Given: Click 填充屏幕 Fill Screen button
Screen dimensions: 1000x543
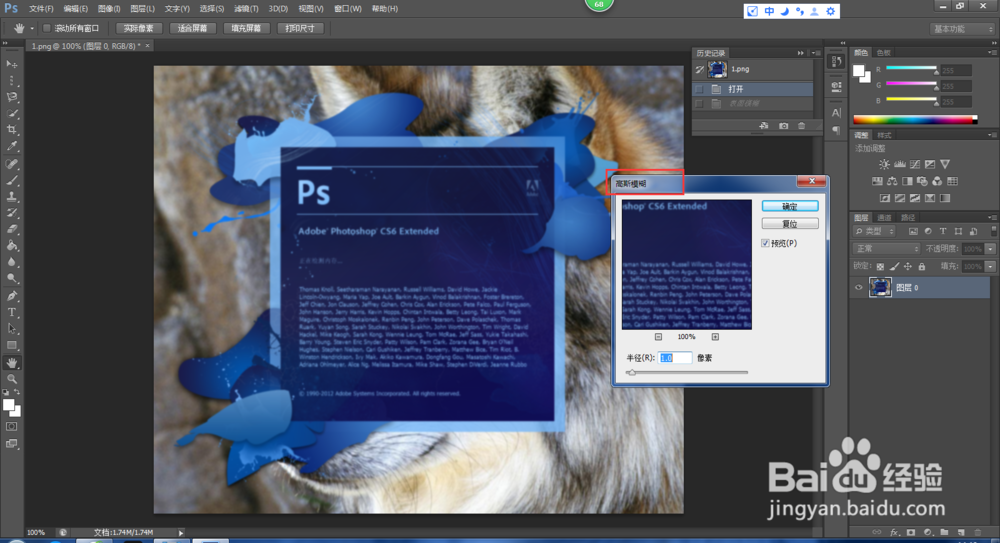Looking at the screenshot, I should [x=246, y=28].
